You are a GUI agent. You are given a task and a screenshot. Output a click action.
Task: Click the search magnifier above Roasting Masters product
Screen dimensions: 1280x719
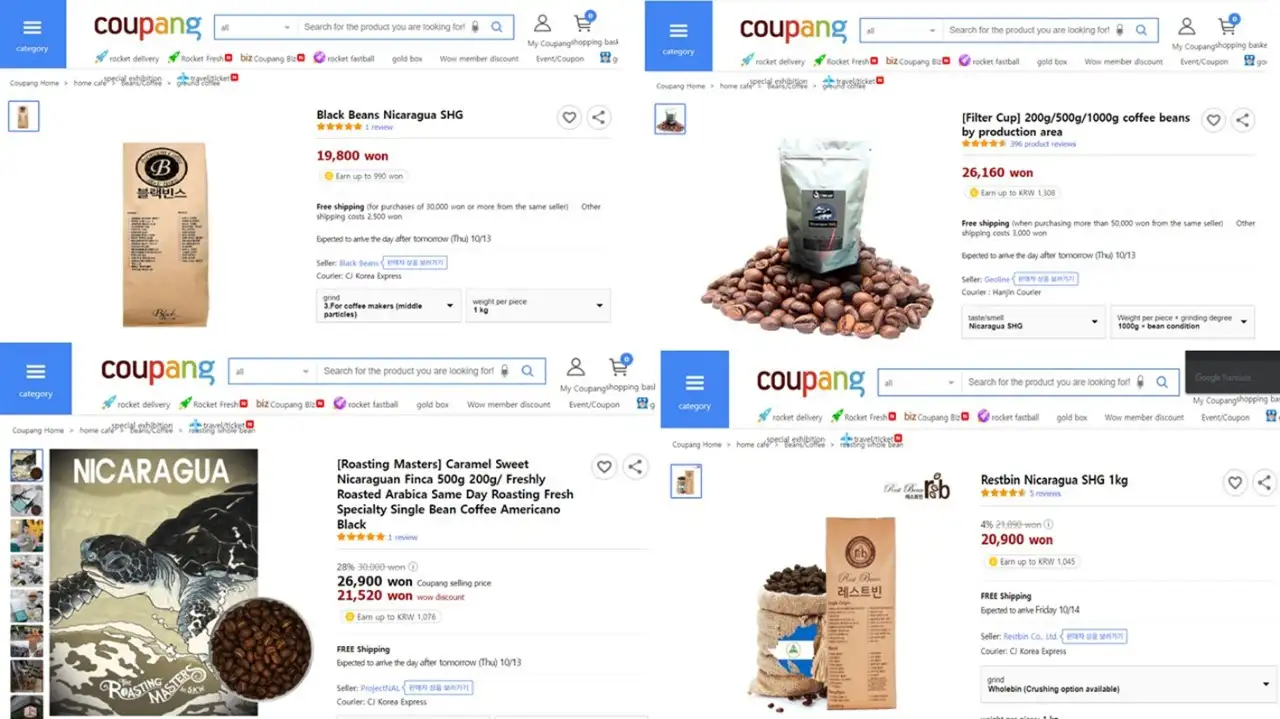(x=527, y=371)
